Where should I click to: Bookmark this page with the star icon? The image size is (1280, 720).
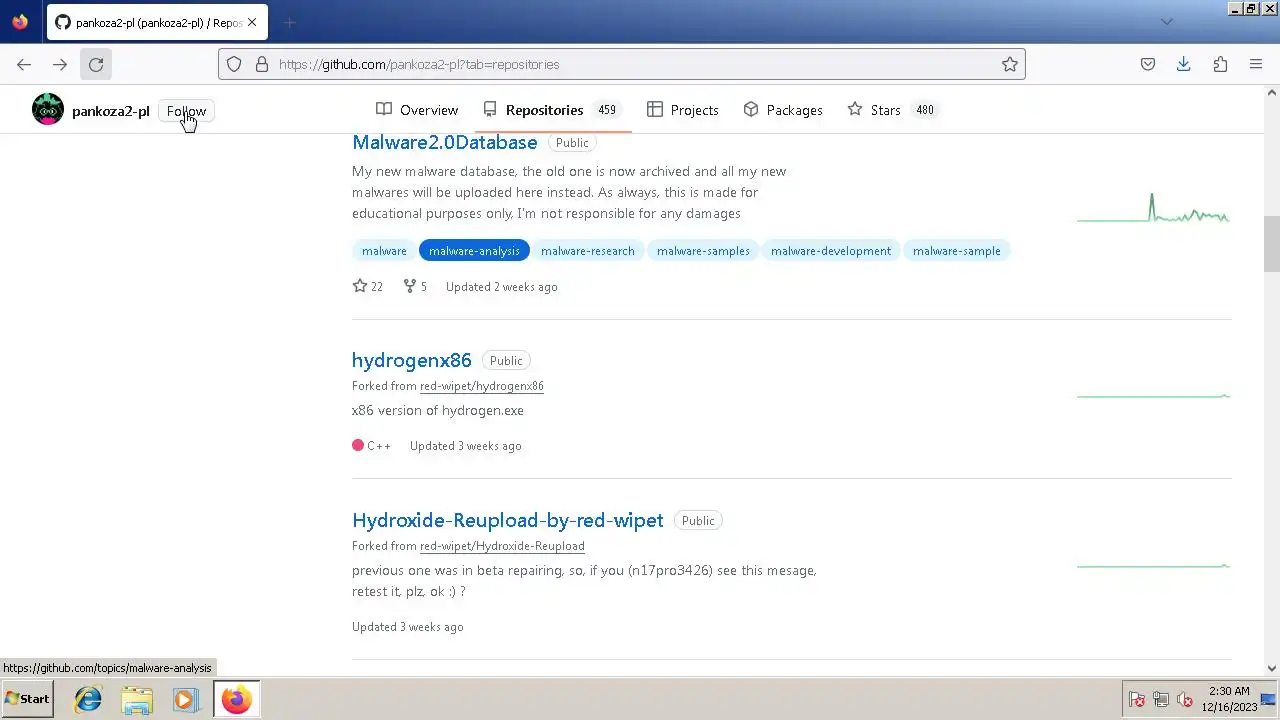tap(1010, 64)
